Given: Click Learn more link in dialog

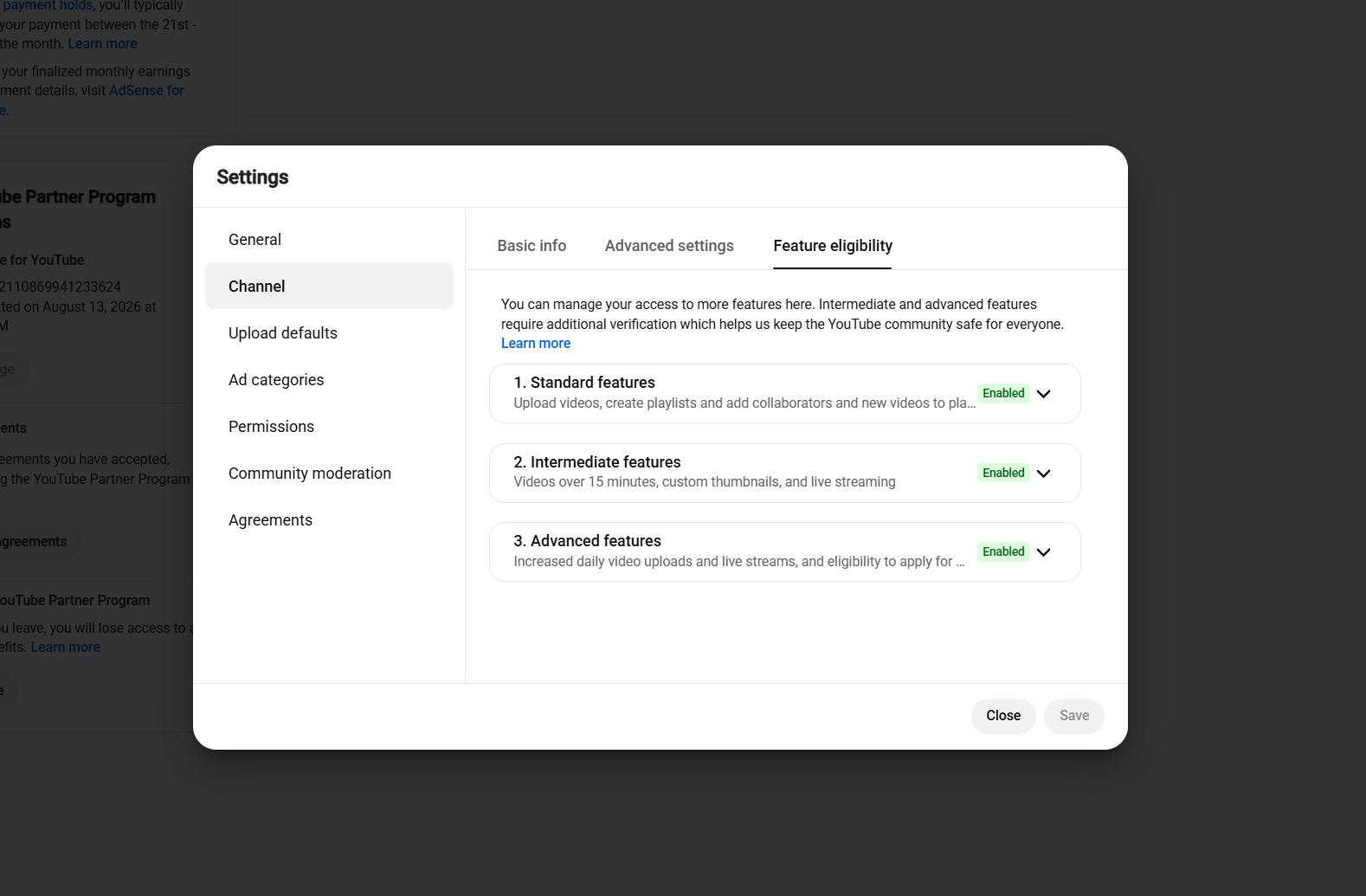Looking at the screenshot, I should [536, 344].
